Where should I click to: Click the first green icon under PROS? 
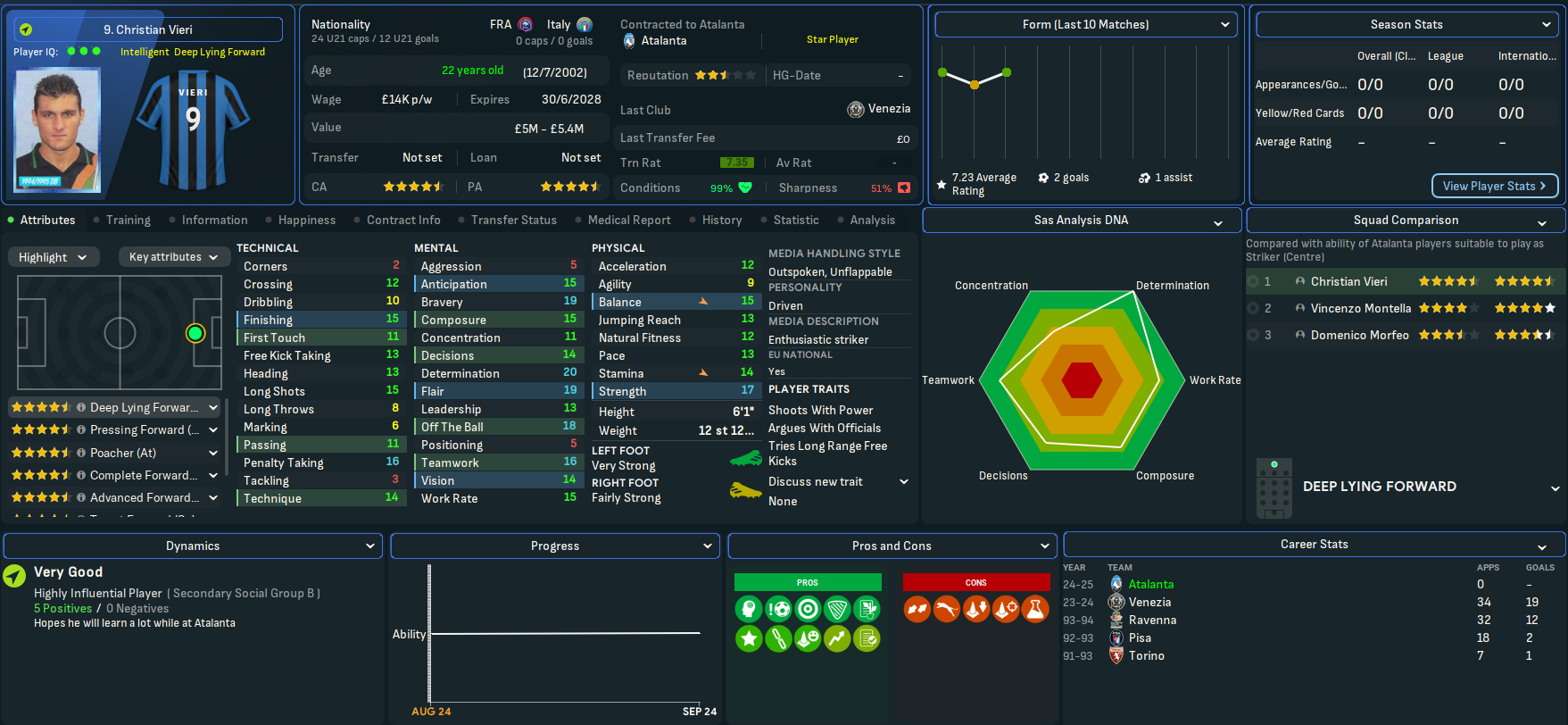click(x=749, y=609)
